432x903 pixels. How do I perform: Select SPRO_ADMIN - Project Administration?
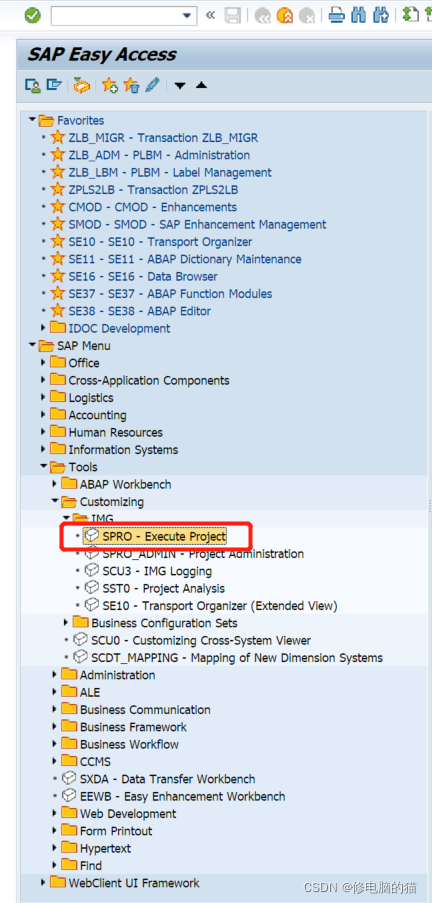coord(203,554)
